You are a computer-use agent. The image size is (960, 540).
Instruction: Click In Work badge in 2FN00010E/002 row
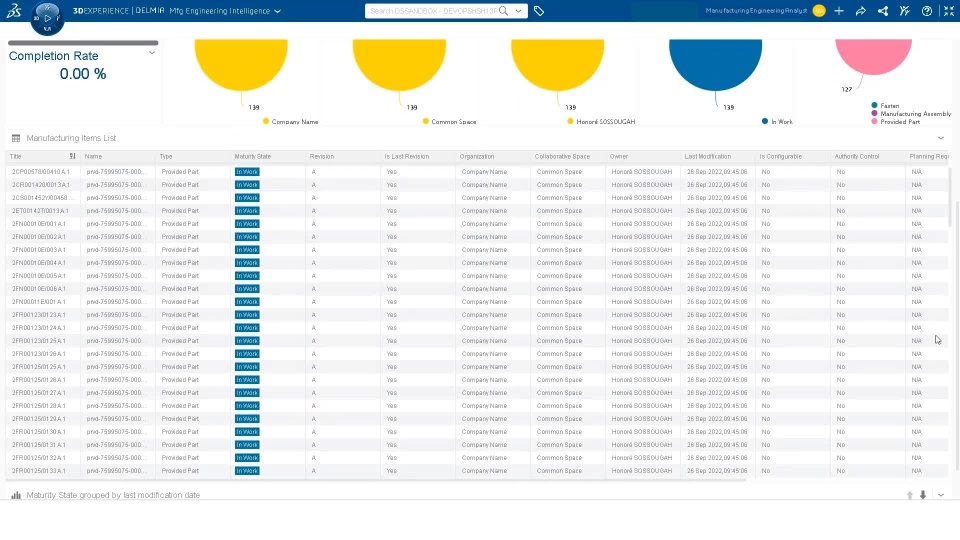click(x=247, y=237)
